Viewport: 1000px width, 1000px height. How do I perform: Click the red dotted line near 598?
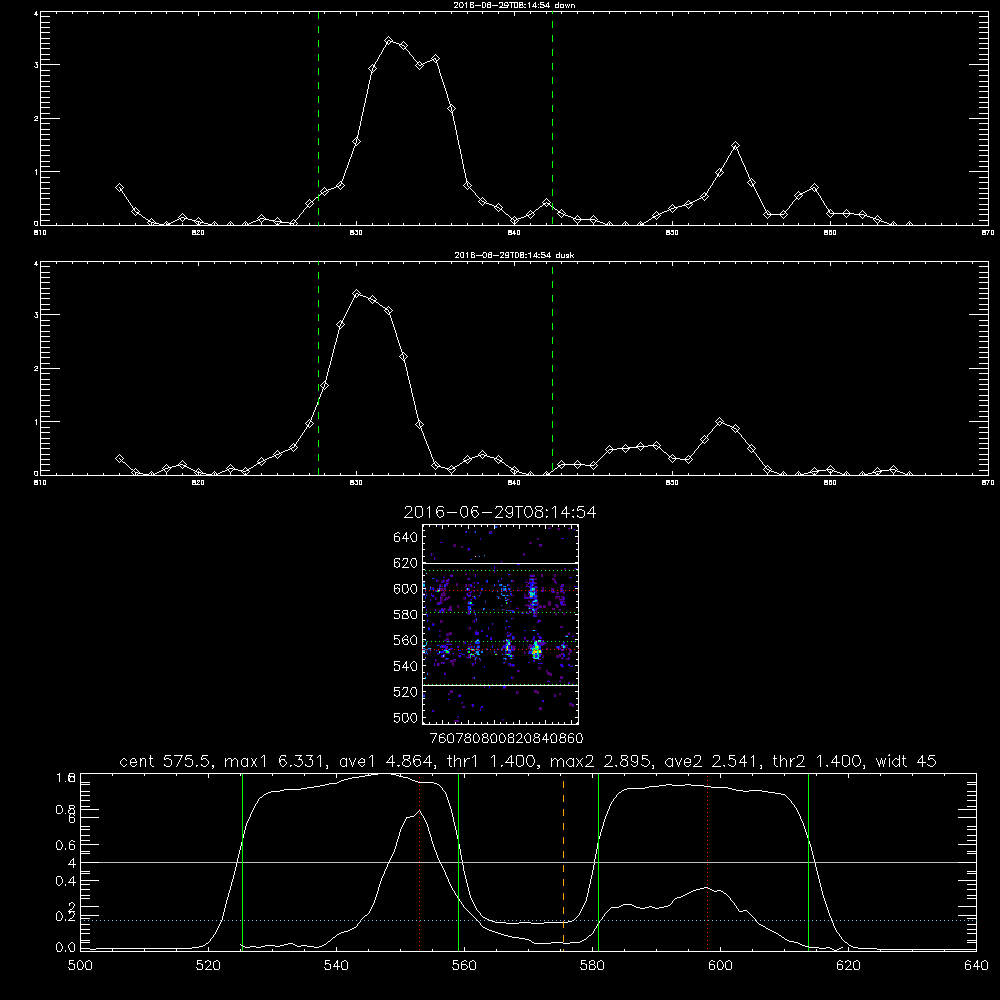coord(707,862)
